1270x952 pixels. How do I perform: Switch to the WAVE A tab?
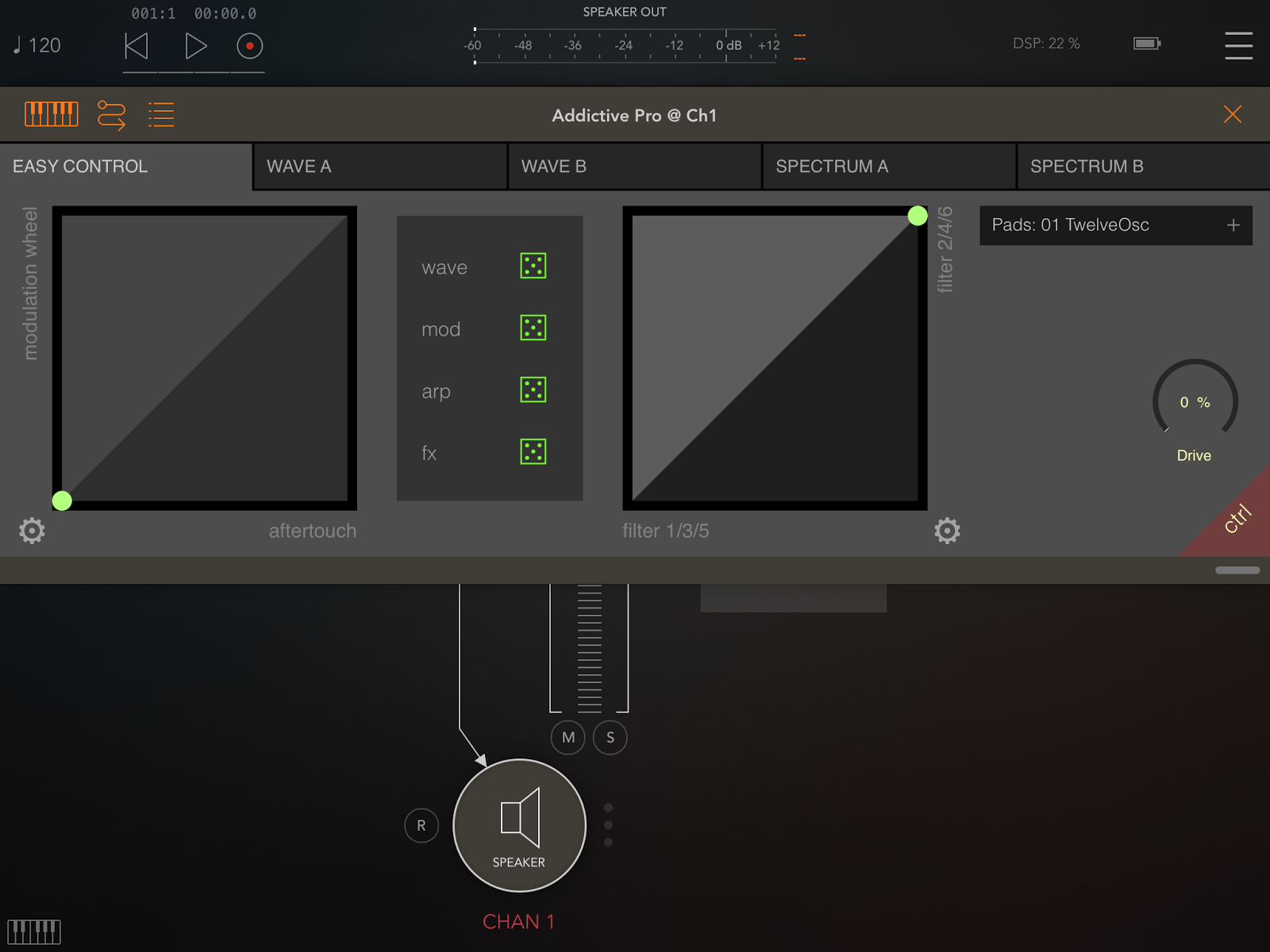(x=379, y=167)
